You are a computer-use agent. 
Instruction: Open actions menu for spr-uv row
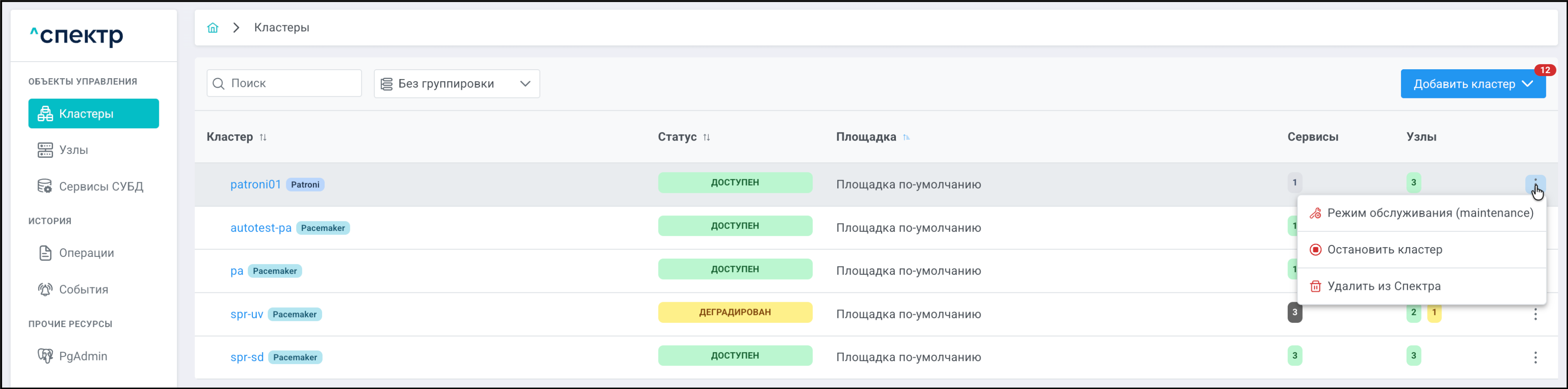(x=1535, y=314)
